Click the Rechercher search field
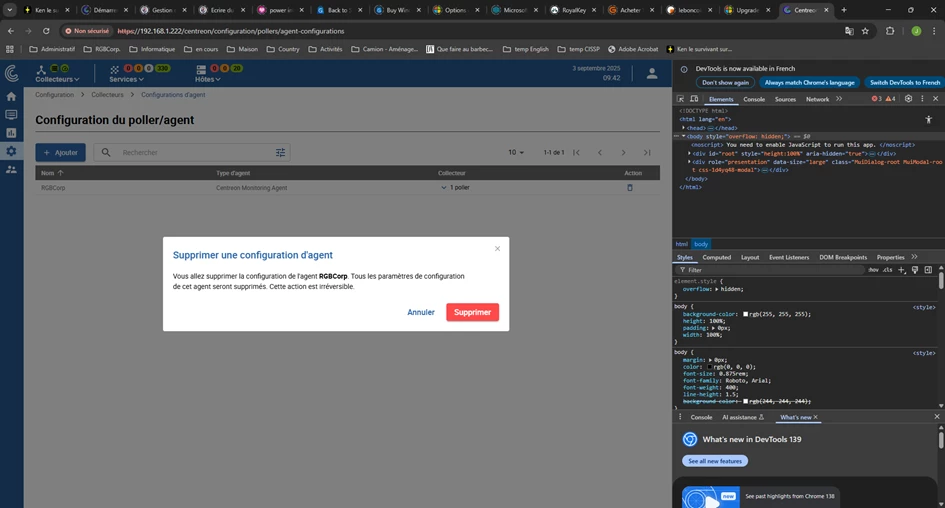The width and height of the screenshot is (945, 508). coord(193,152)
